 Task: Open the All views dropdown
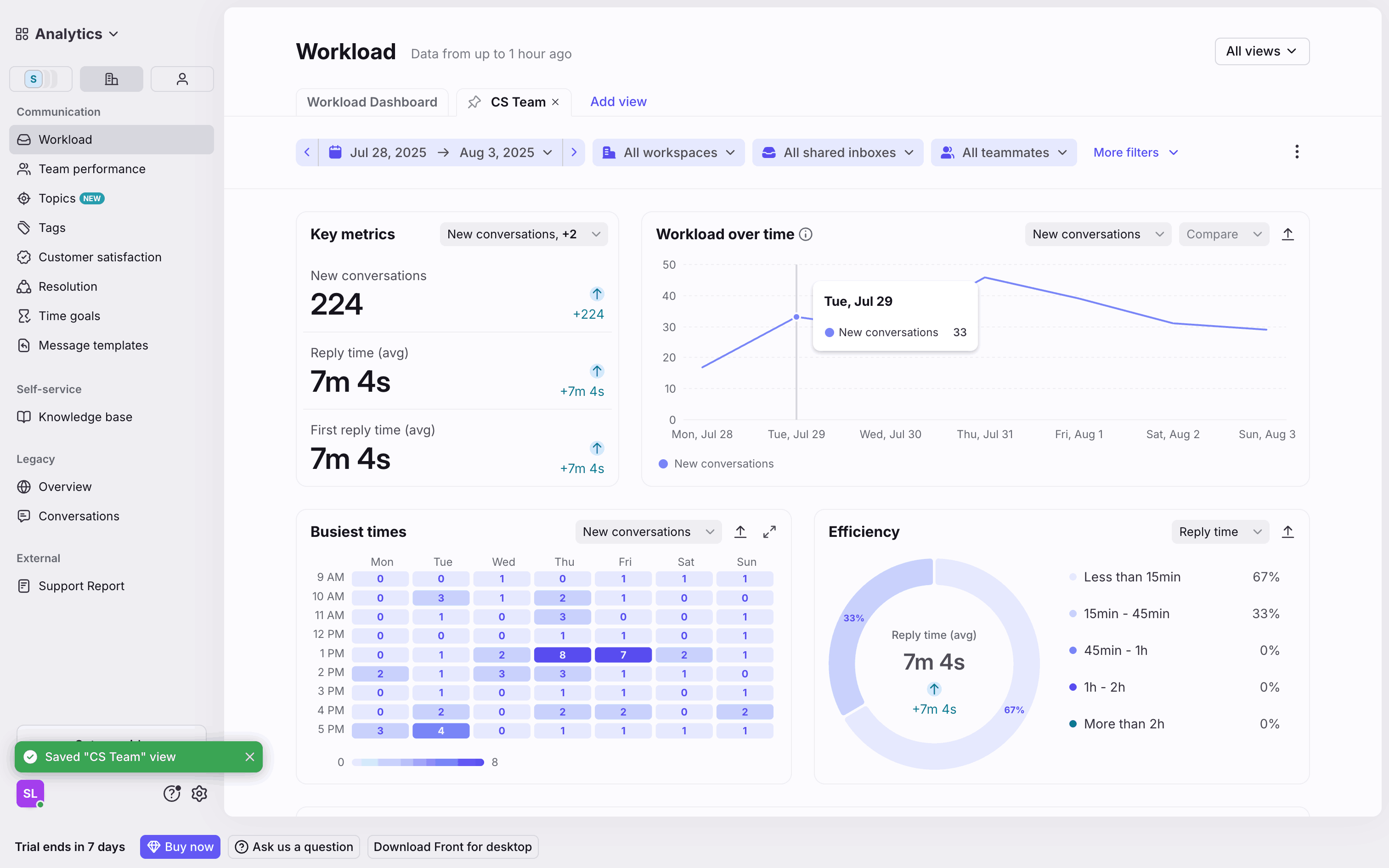tap(1262, 51)
